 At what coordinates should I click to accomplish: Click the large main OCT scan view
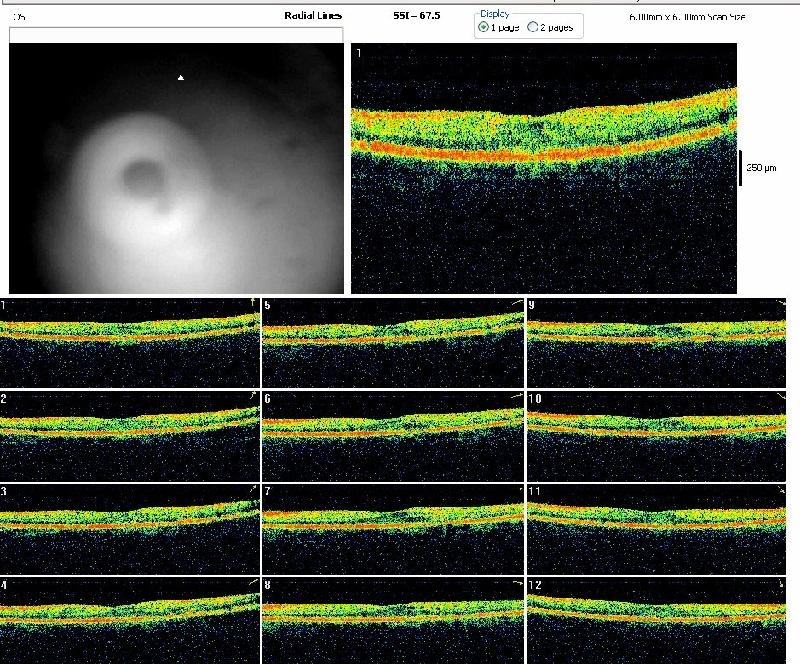pyautogui.click(x=544, y=168)
